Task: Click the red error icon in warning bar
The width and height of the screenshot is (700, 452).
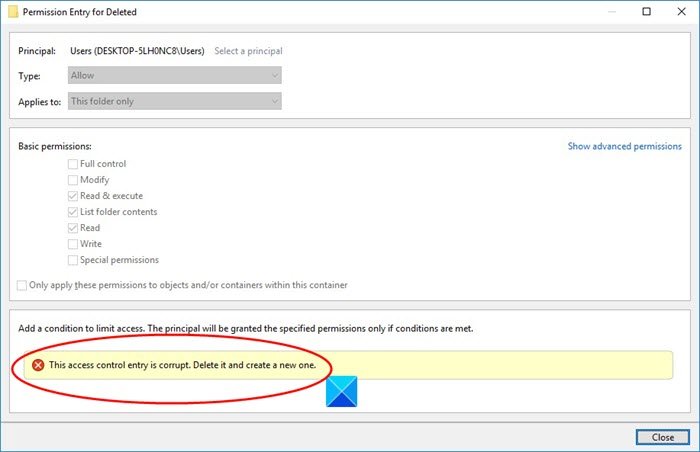Action: pos(38,365)
